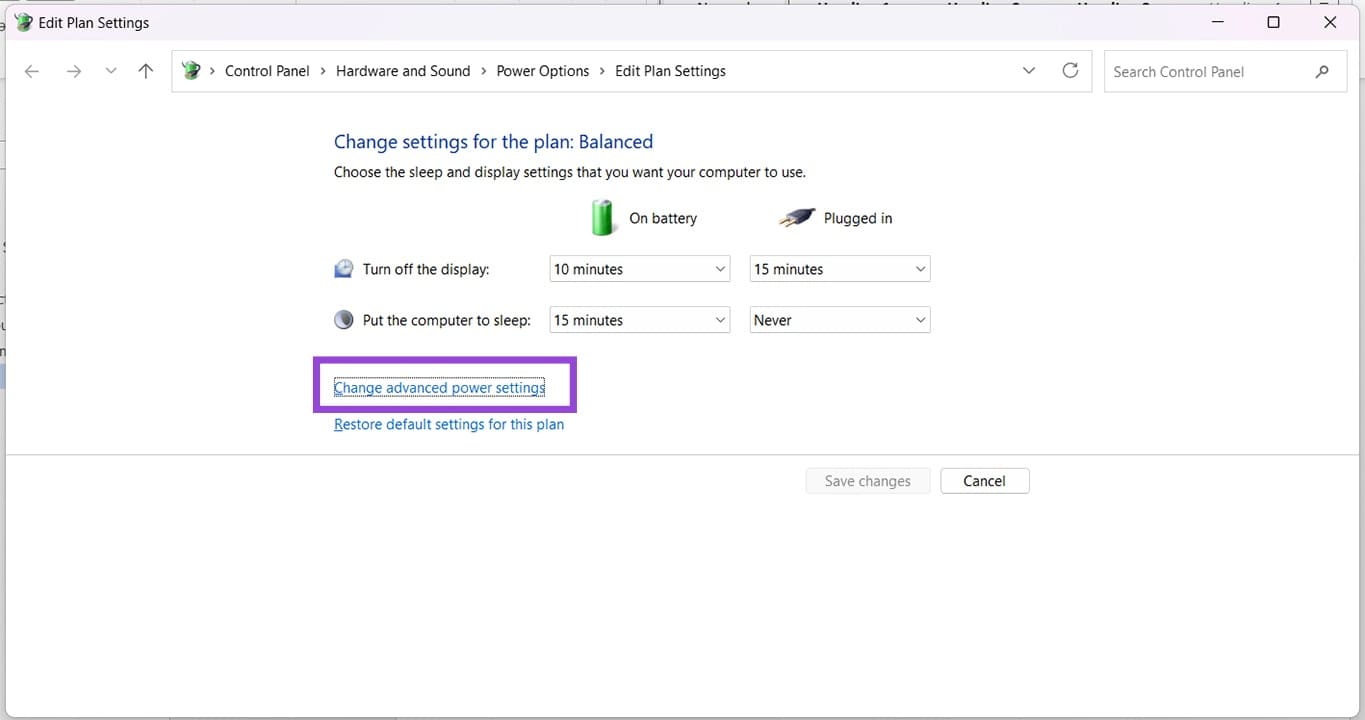Click the green battery icon above On battery
Image resolution: width=1365 pixels, height=720 pixels.
[603, 217]
